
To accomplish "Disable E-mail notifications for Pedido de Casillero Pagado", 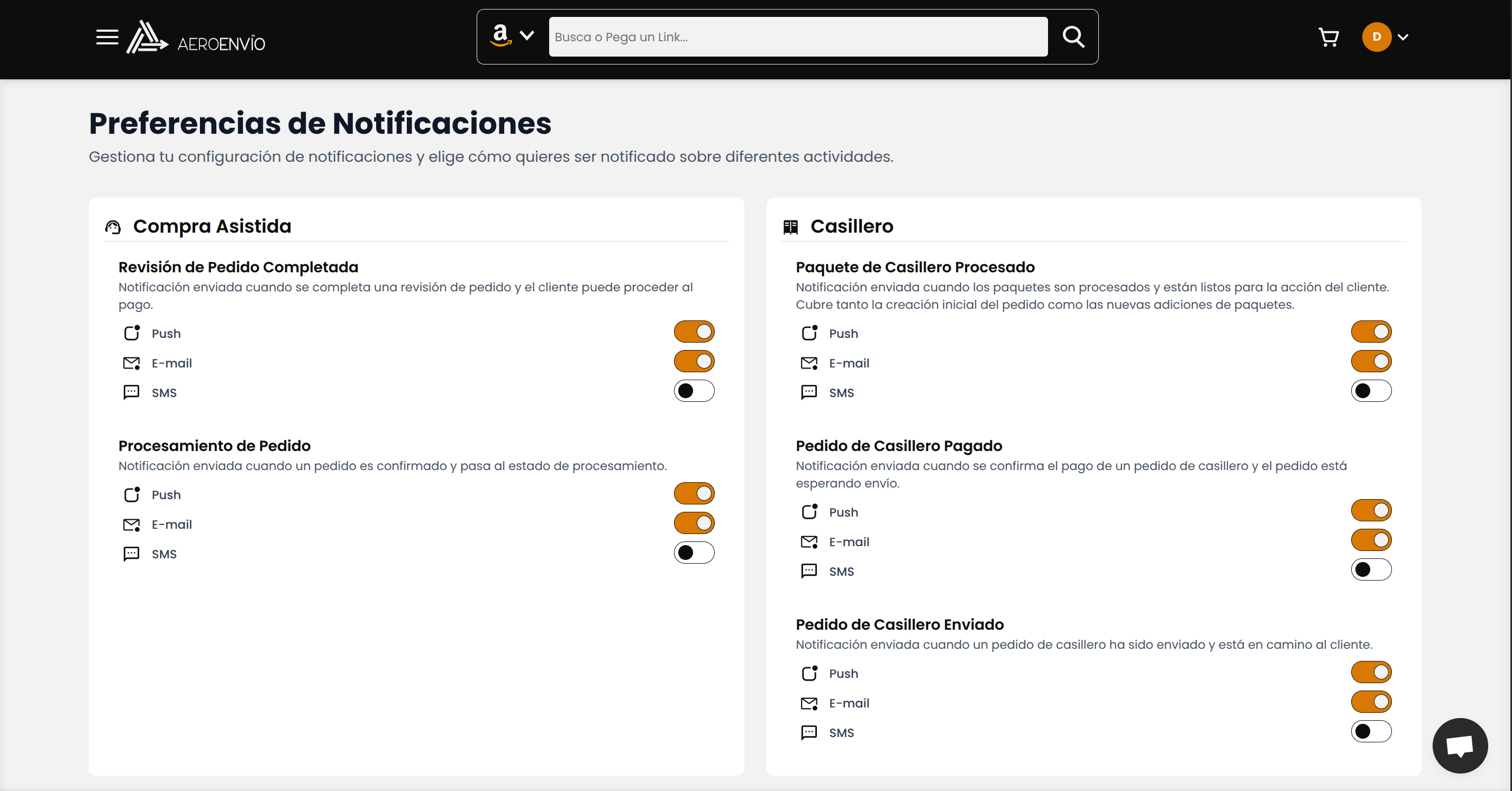I will click(1372, 540).
